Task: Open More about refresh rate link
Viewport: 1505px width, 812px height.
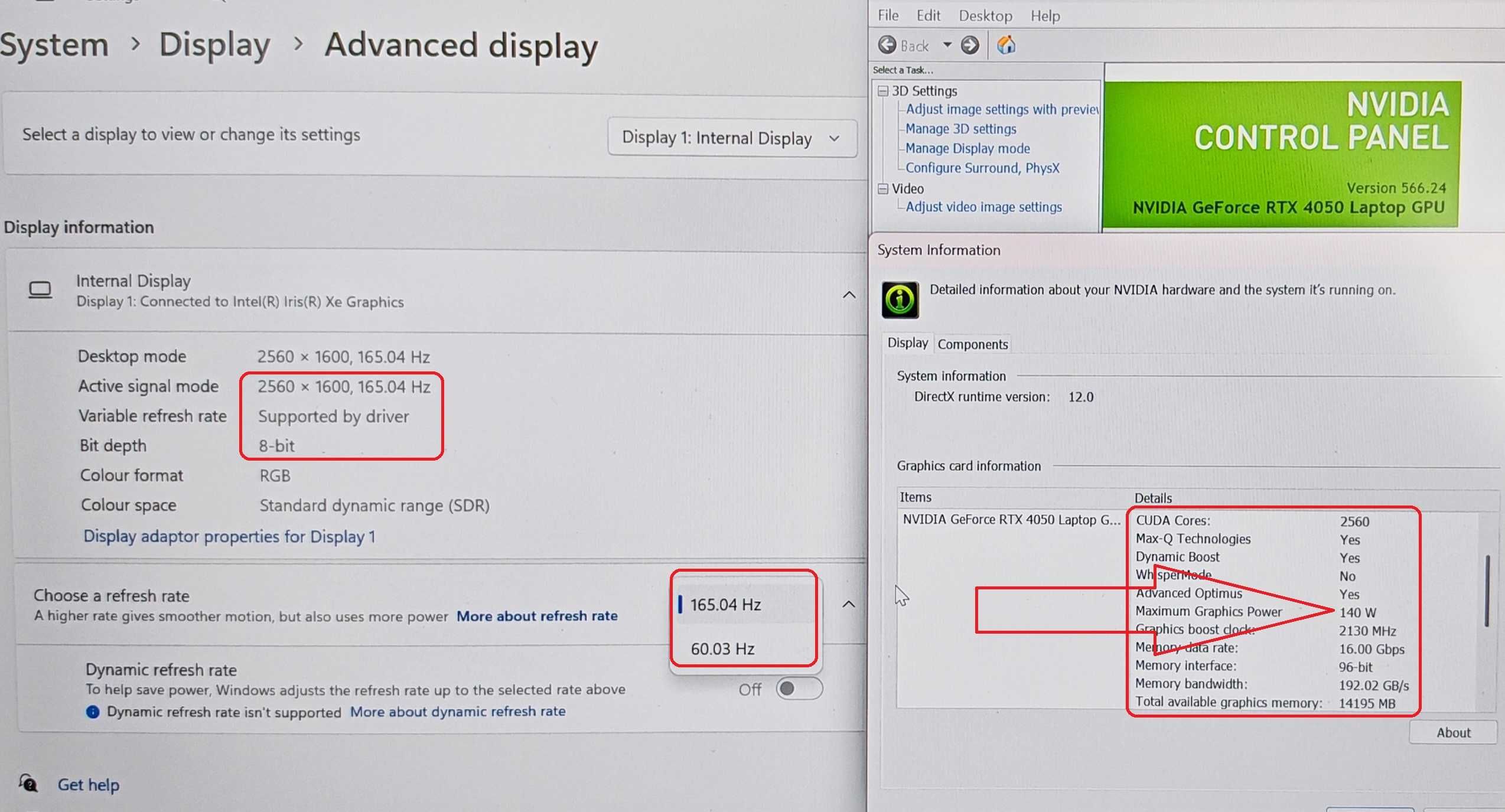Action: point(537,616)
